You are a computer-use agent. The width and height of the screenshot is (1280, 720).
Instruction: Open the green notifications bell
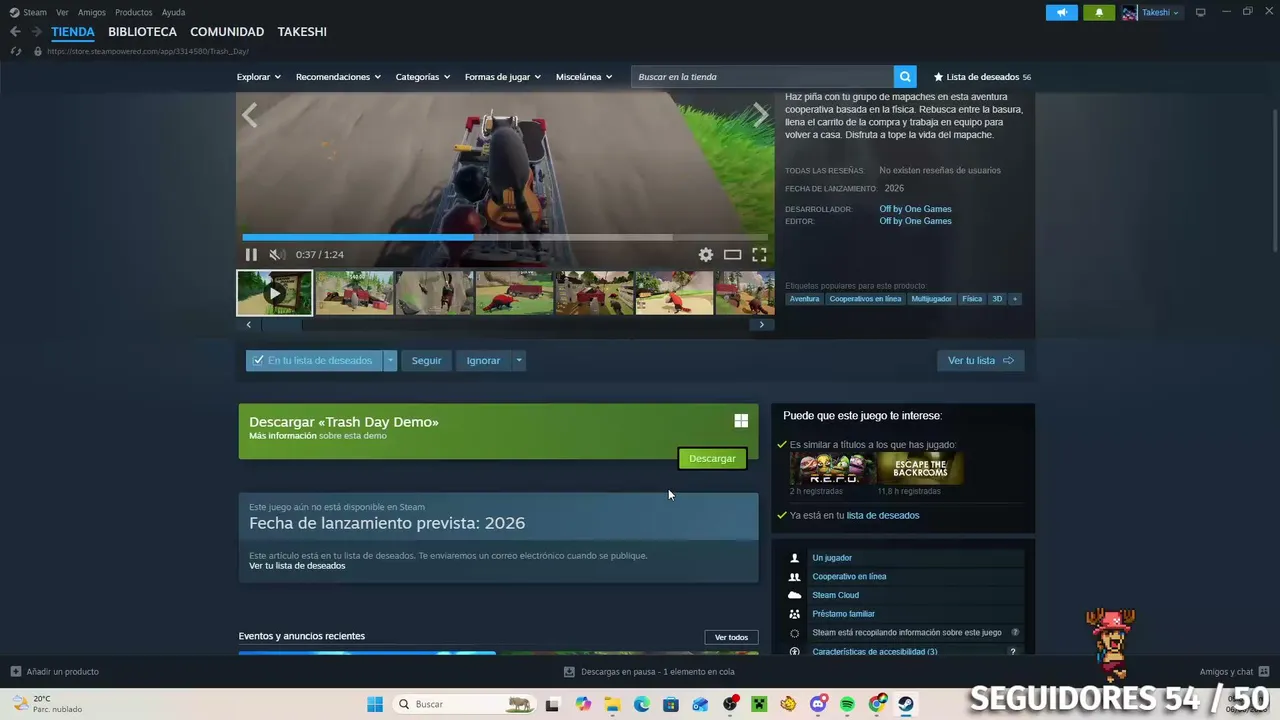1099,12
